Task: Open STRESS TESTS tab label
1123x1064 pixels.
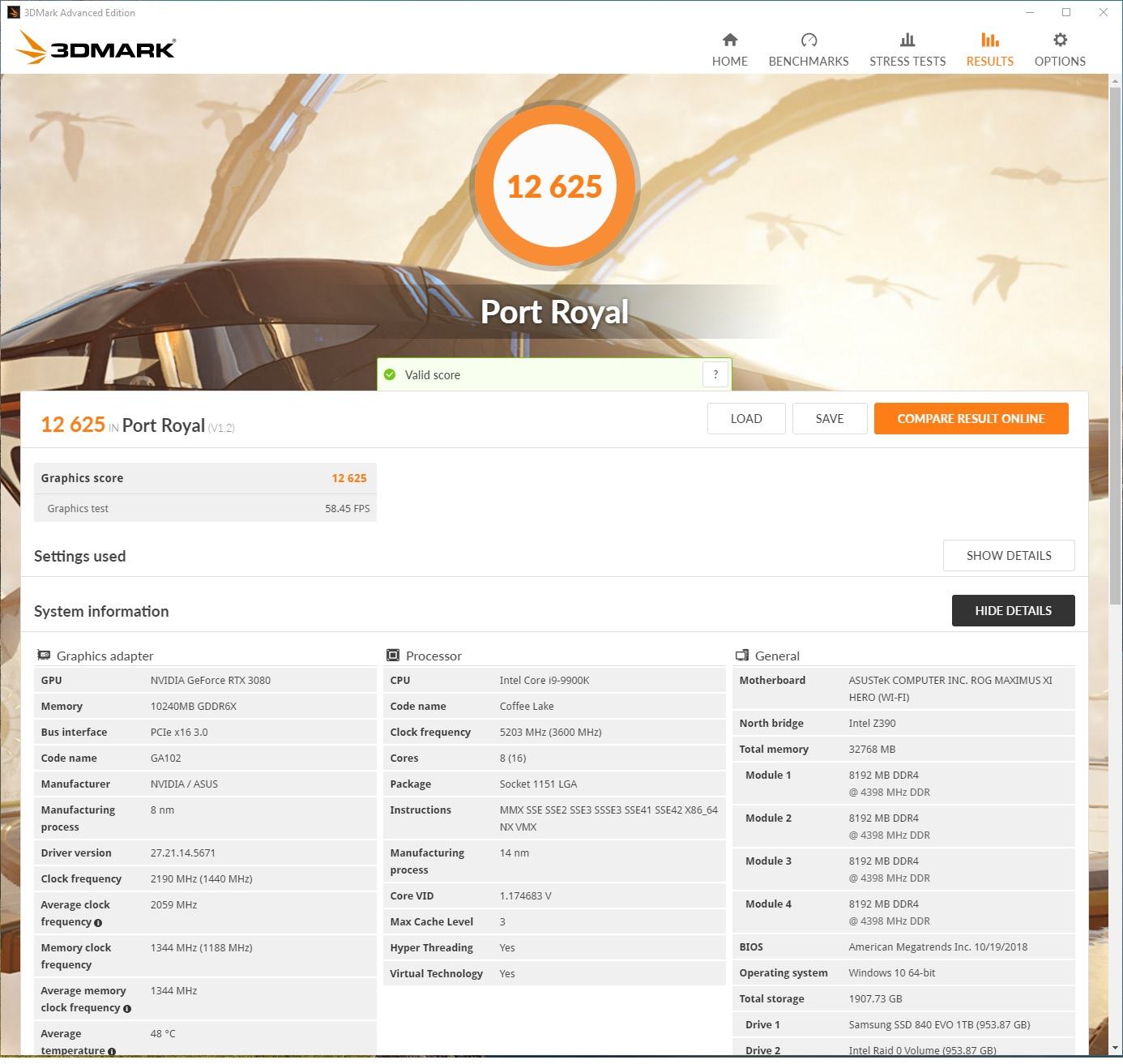Action: [x=907, y=62]
